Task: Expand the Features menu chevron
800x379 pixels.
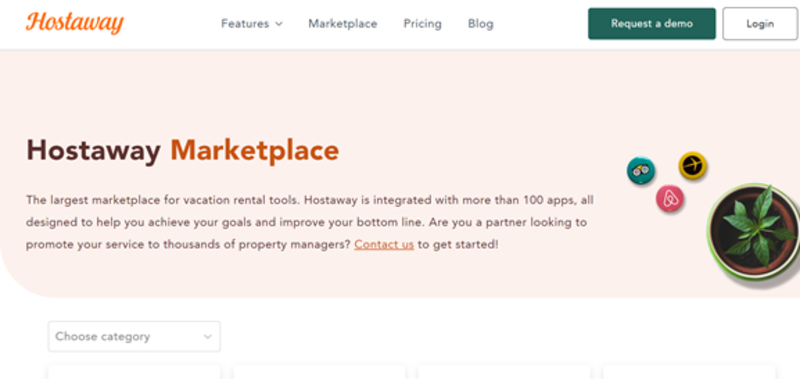Action: 279,24
